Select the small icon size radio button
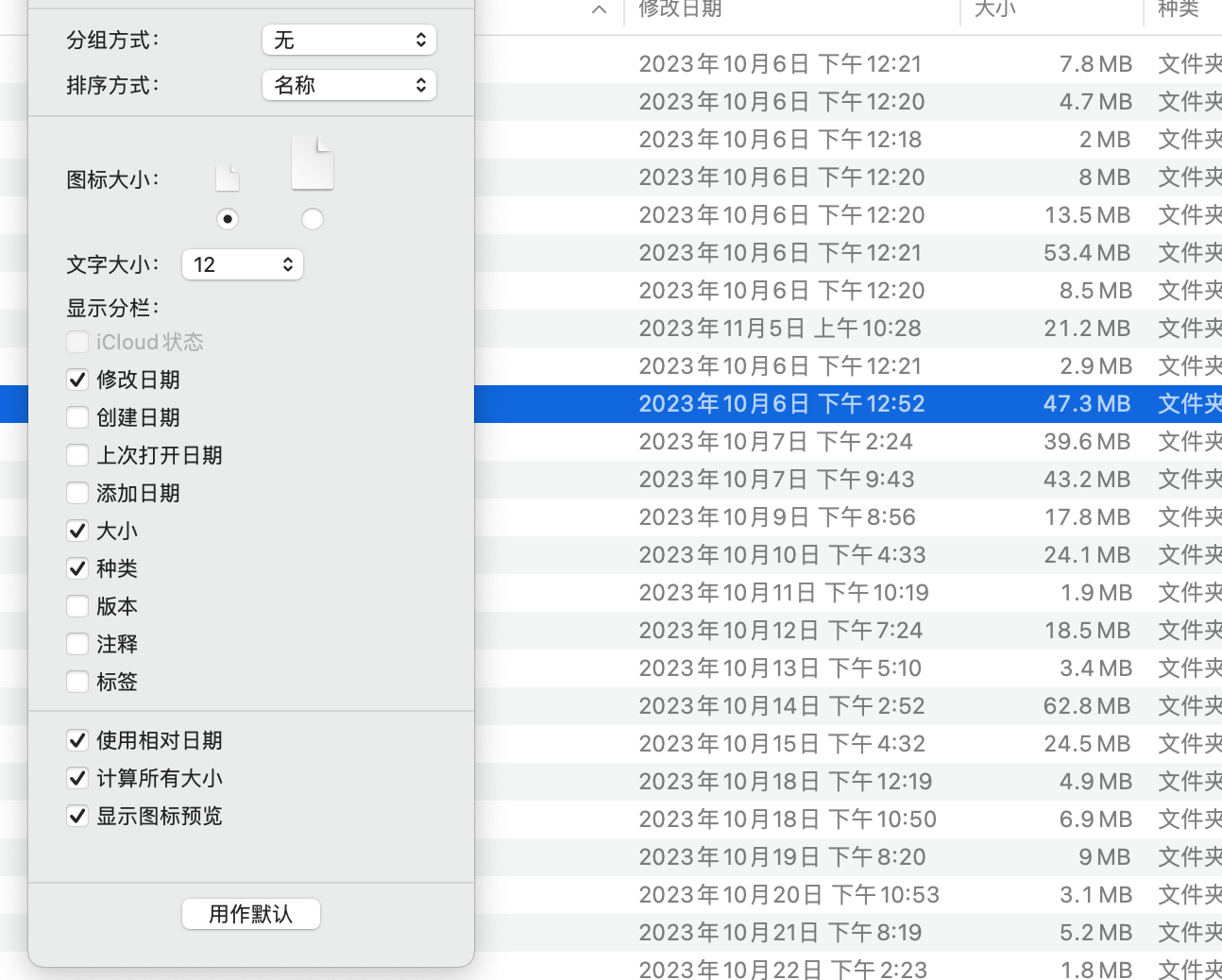The height and width of the screenshot is (980, 1222). (x=227, y=219)
